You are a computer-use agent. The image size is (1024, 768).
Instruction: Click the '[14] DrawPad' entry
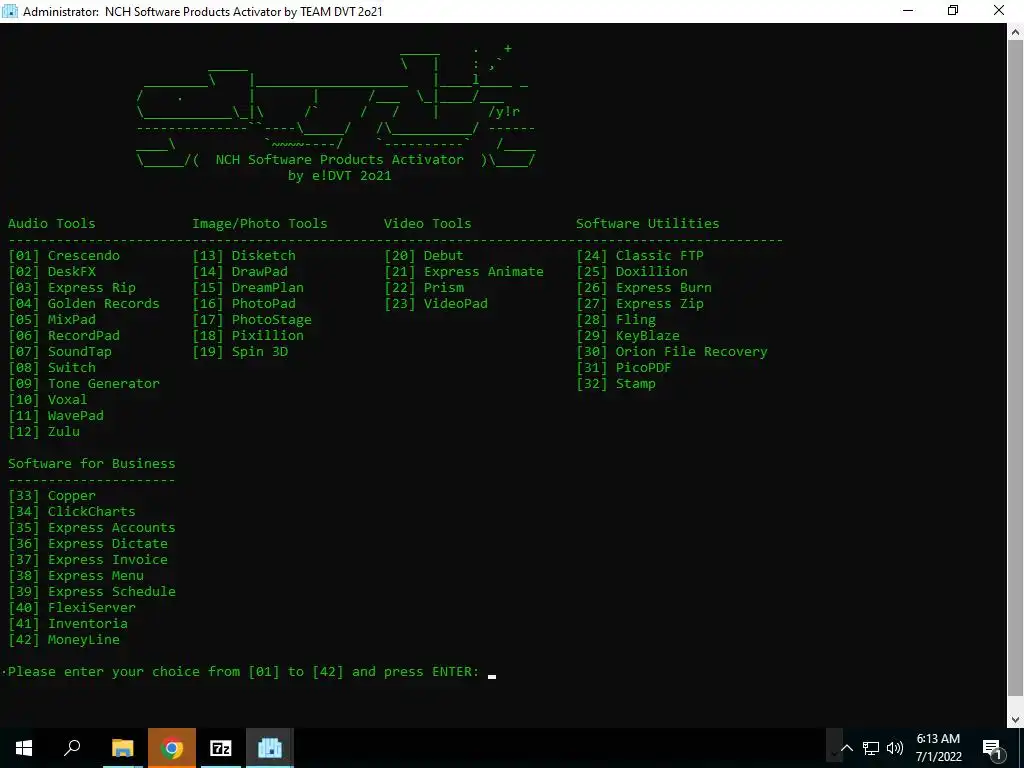[x=240, y=272]
